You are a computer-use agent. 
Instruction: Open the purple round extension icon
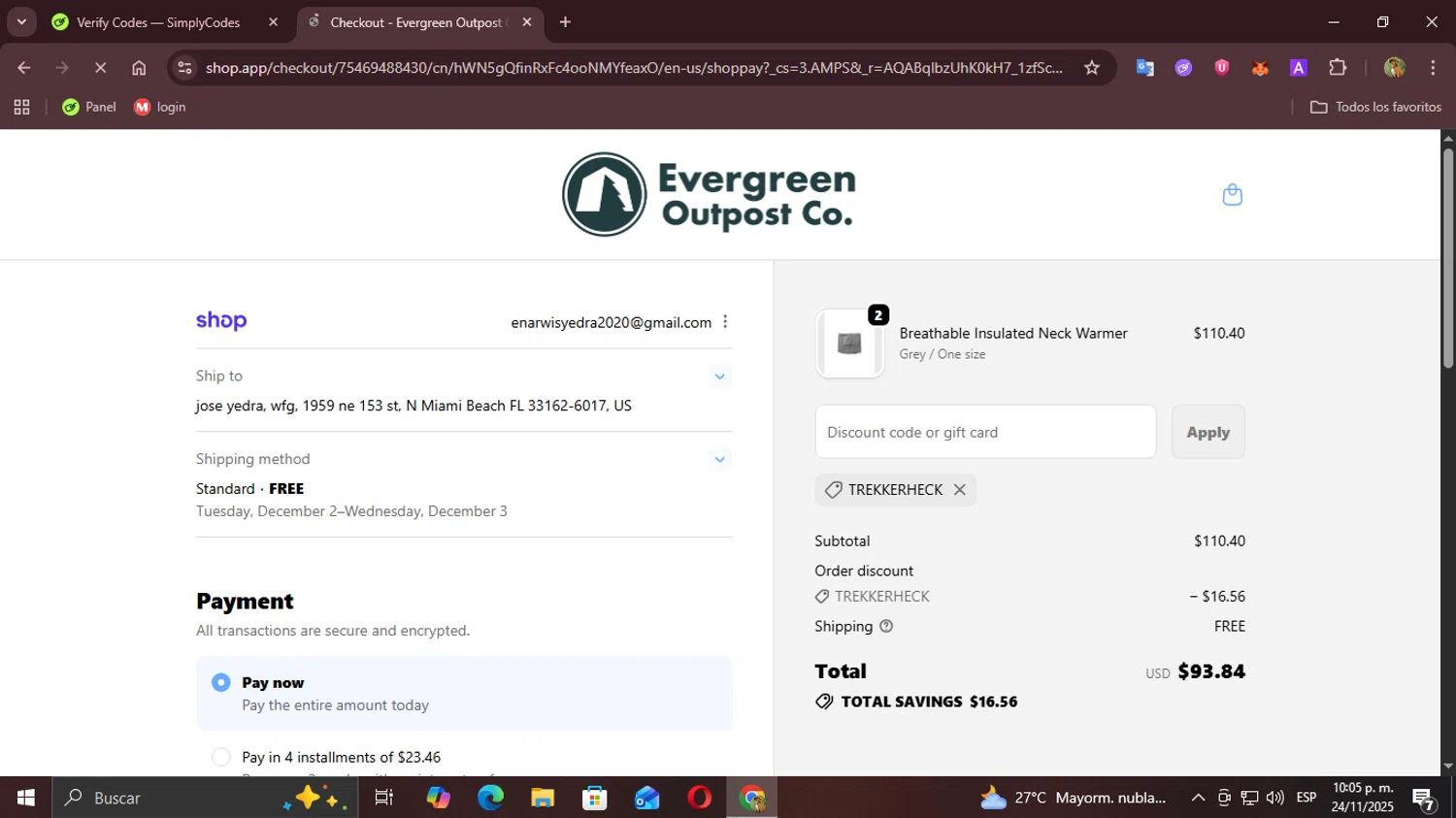point(1183,68)
